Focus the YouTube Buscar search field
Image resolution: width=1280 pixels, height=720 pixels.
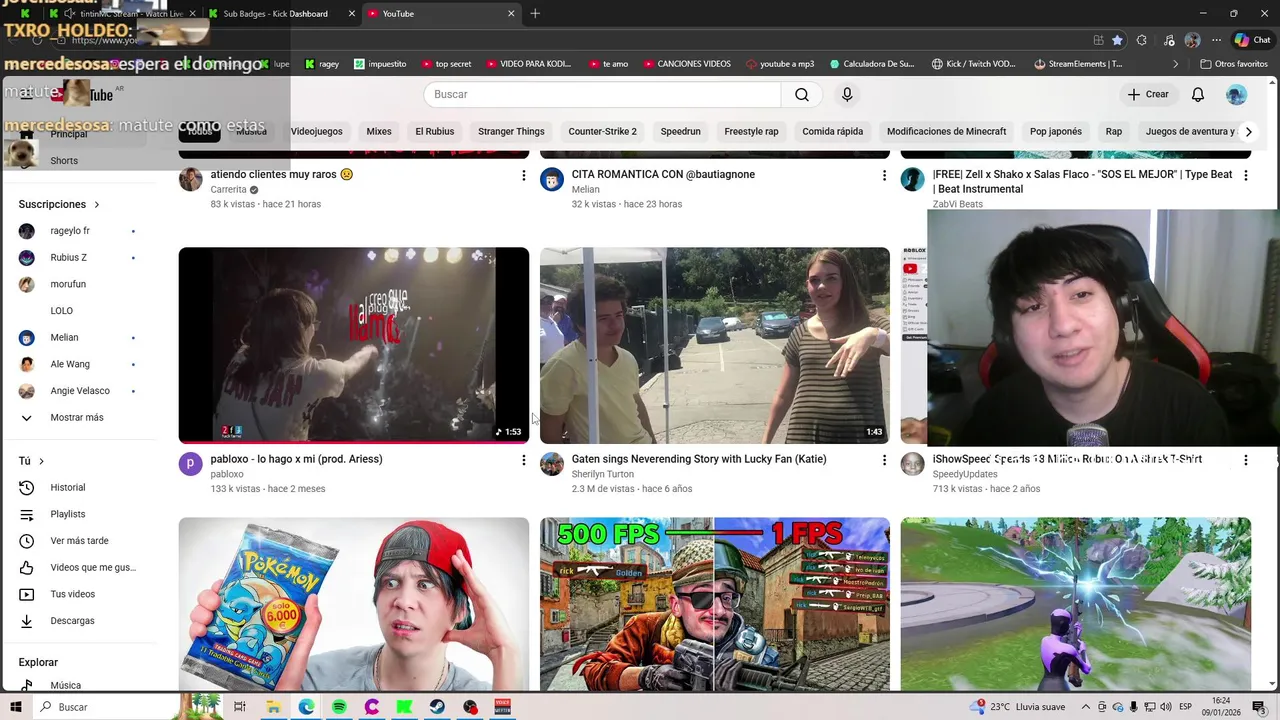click(602, 94)
